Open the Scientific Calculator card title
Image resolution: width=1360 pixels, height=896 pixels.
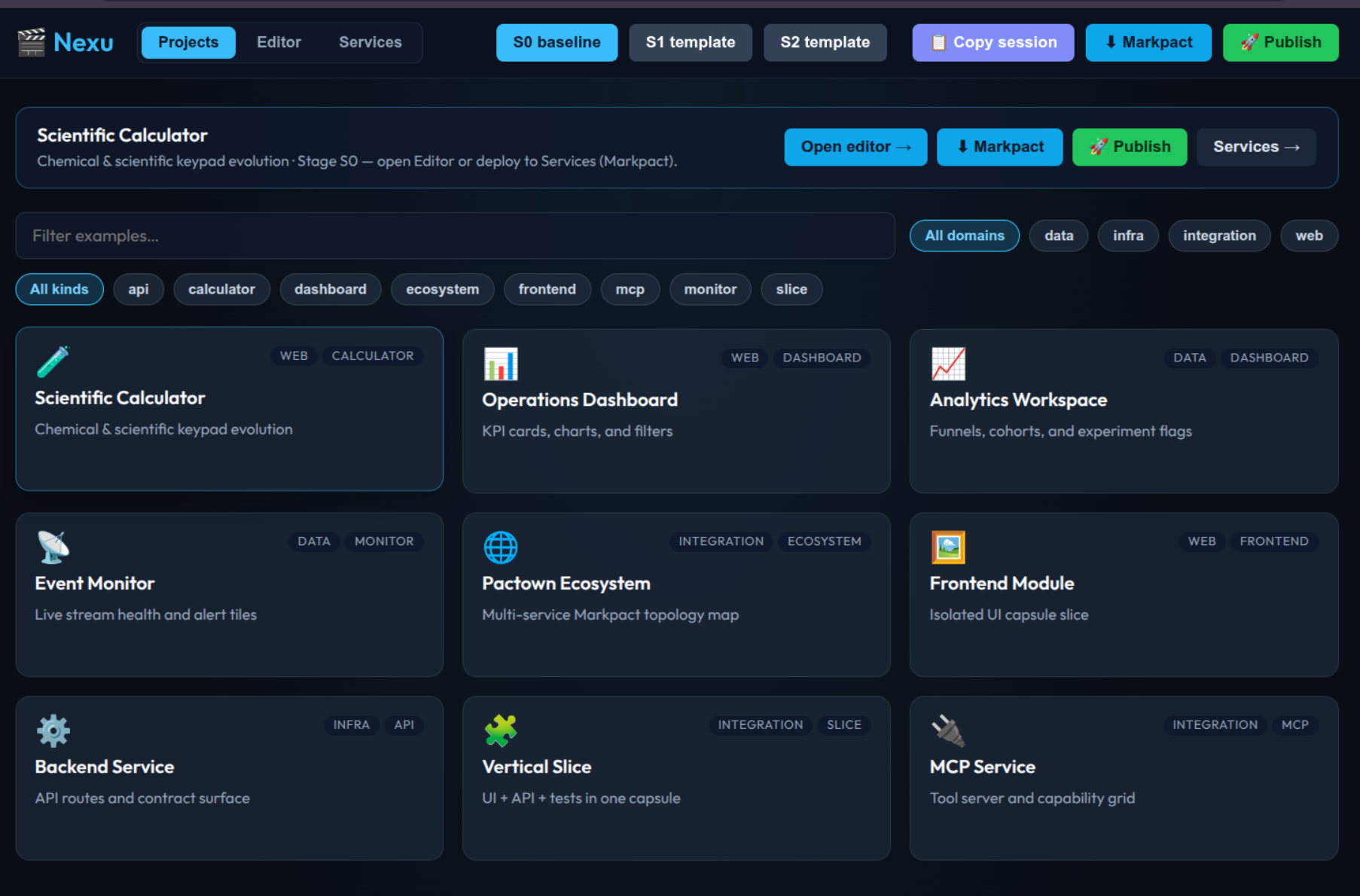[x=120, y=398]
